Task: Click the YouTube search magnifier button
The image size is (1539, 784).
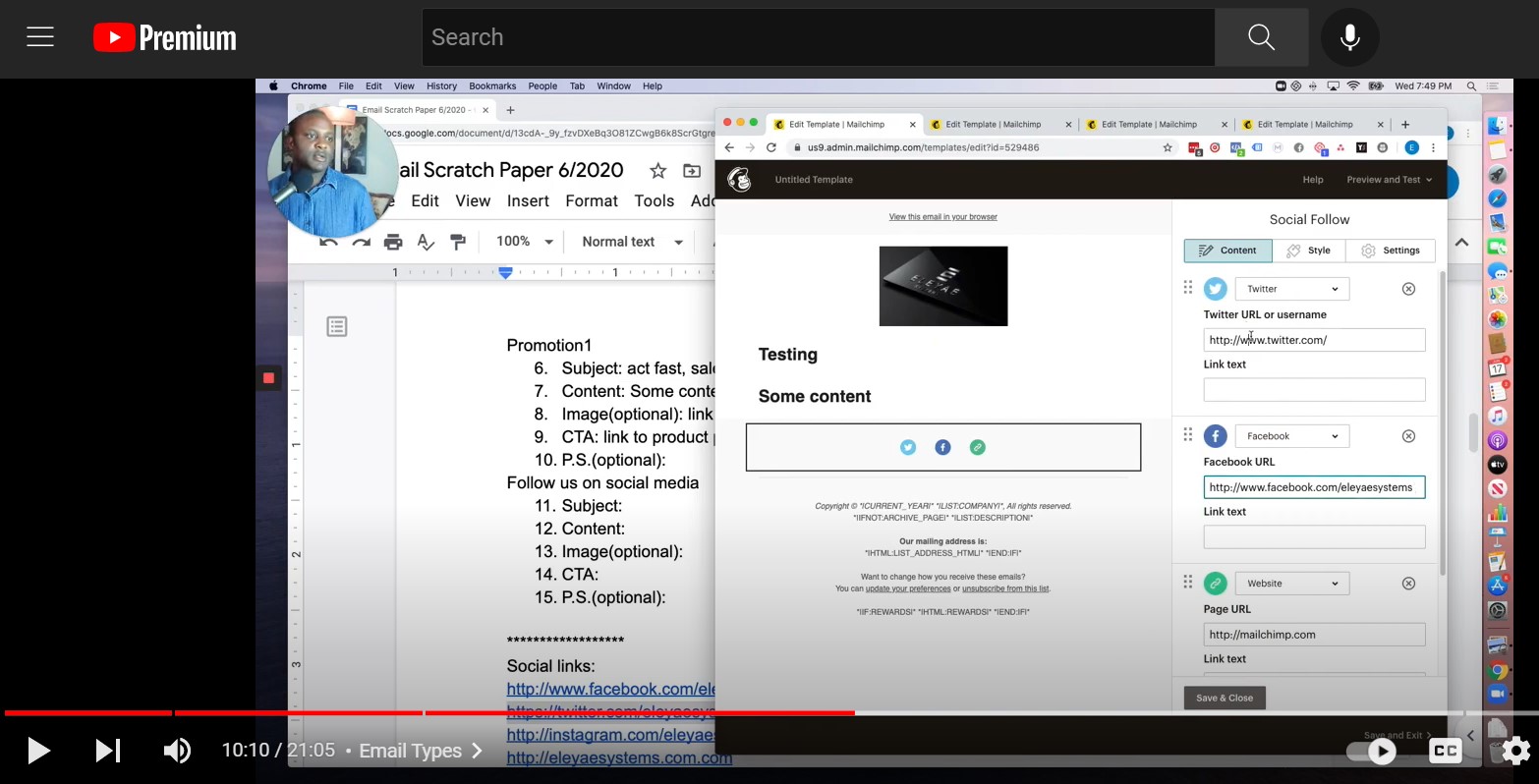Action: pyautogui.click(x=1261, y=37)
